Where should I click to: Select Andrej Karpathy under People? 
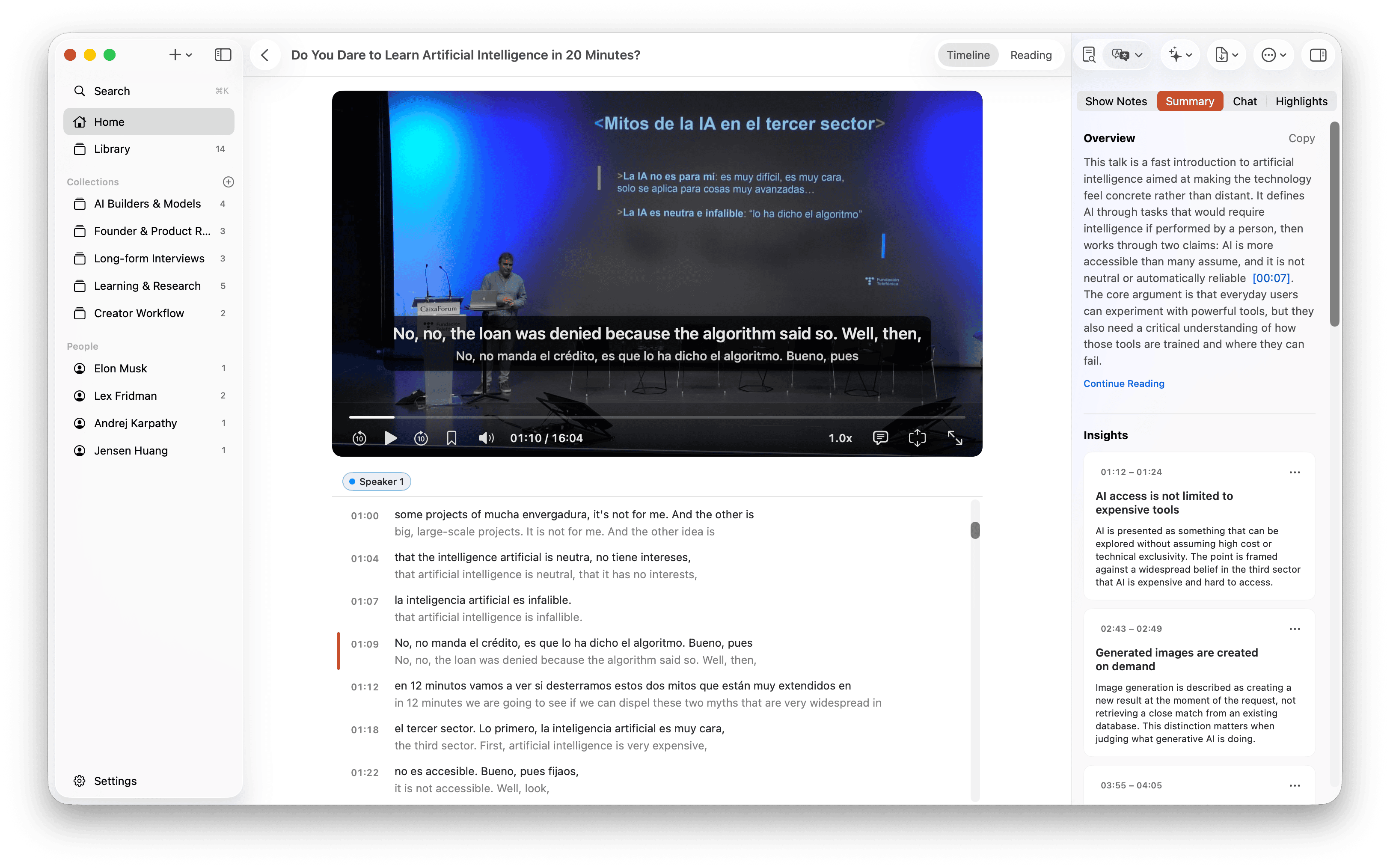[x=149, y=424]
